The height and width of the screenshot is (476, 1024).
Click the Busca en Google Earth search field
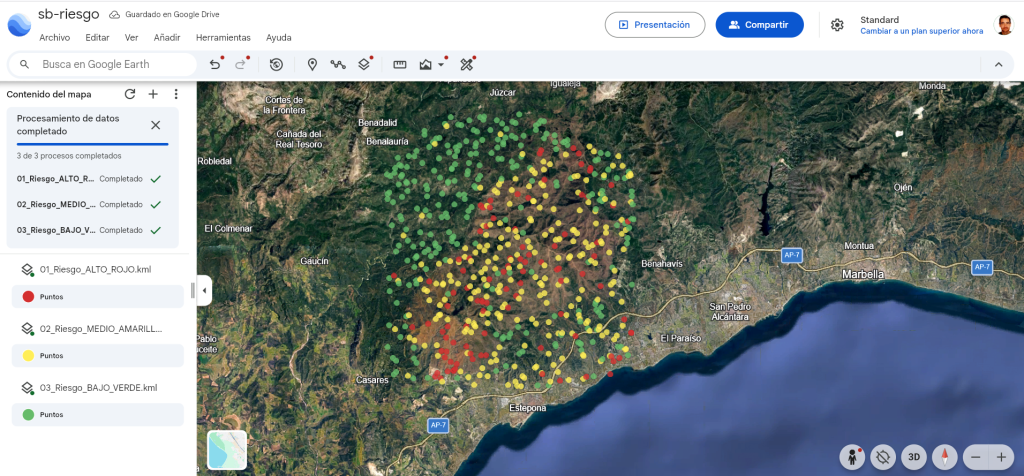tap(103, 65)
